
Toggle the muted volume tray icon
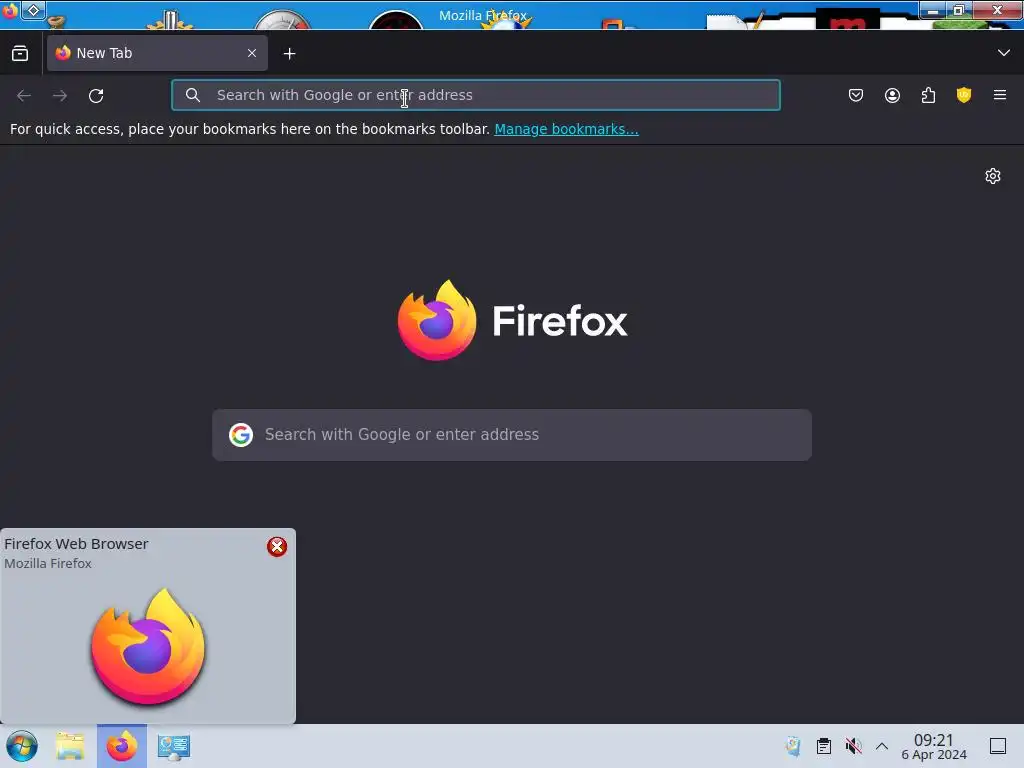pos(853,746)
